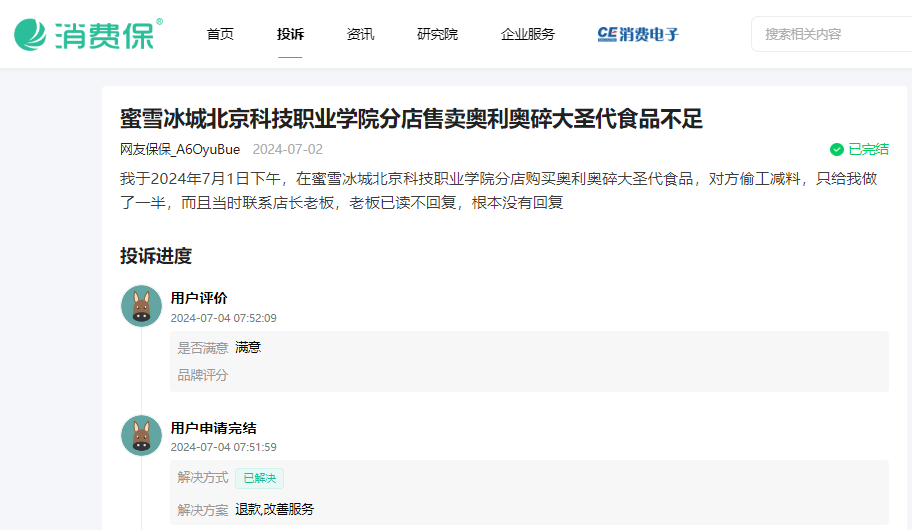Go to 研究院 section

437,34
